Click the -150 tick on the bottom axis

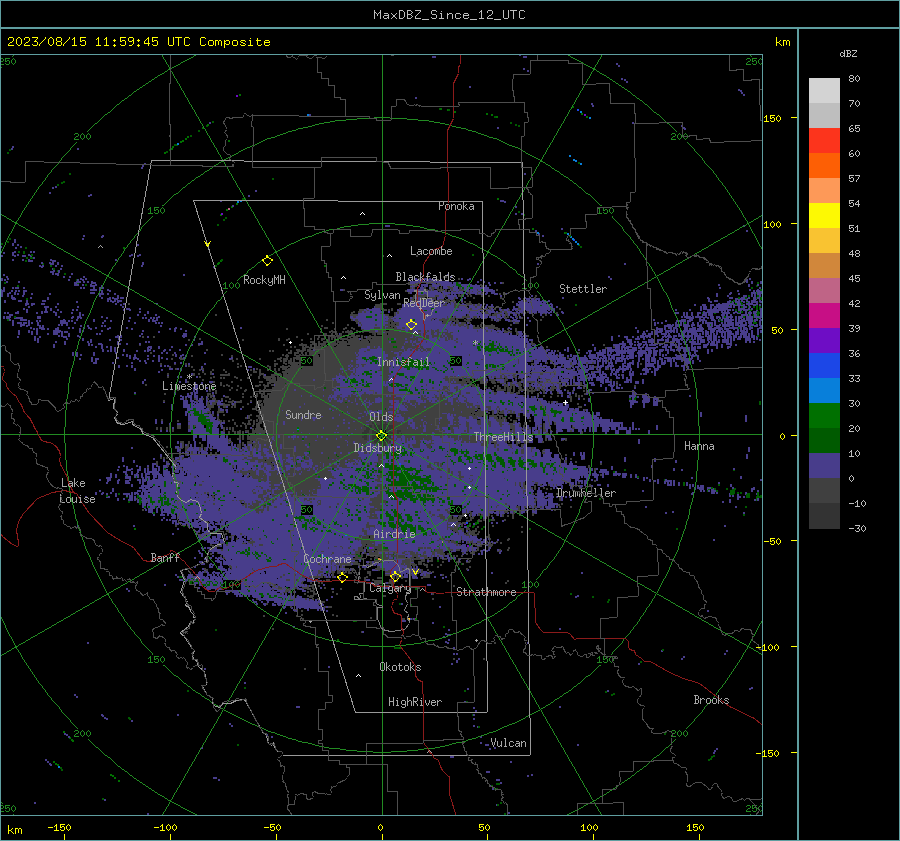pos(59,828)
